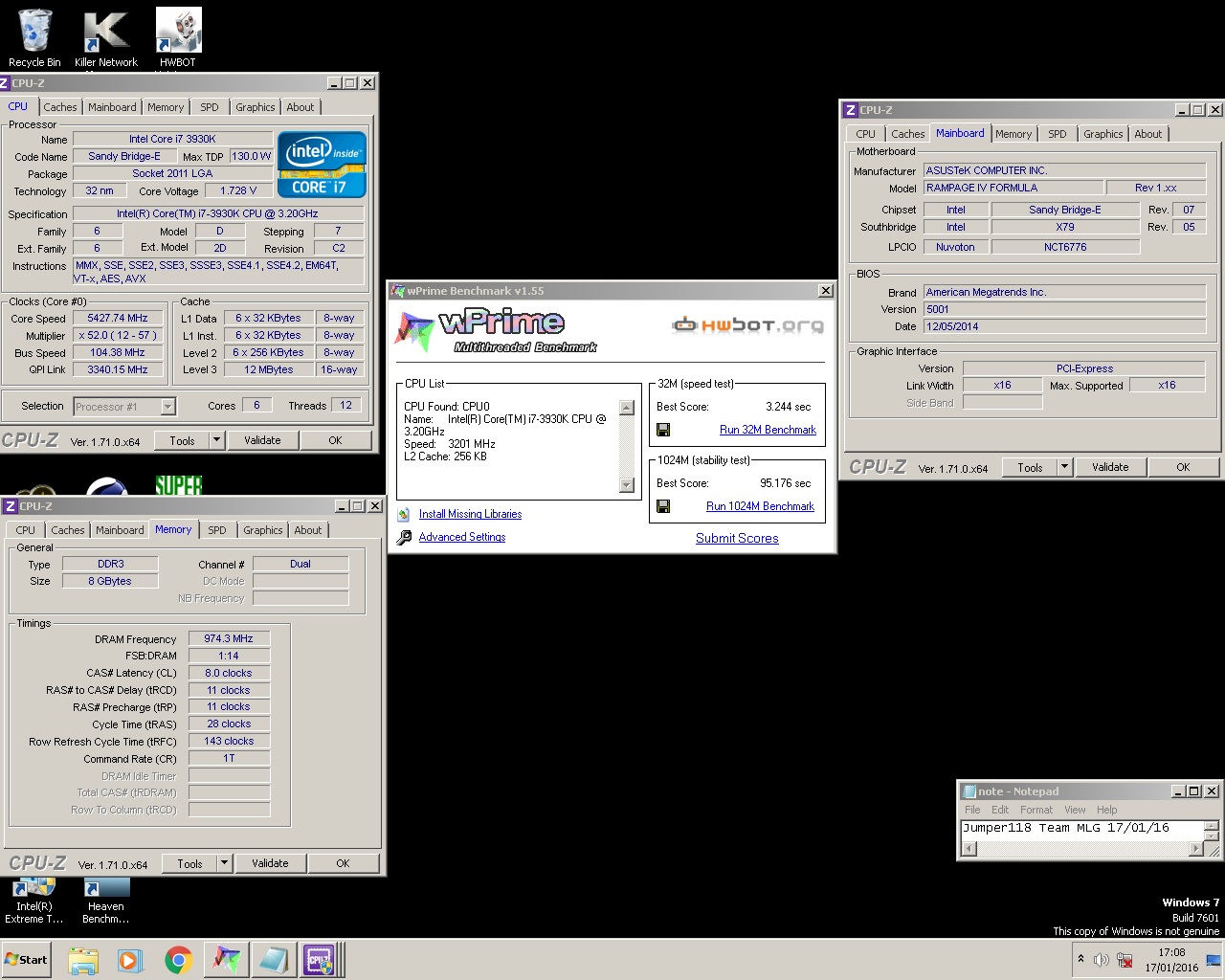1225x980 pixels.
Task: Select SPD tab in right CPU-Z window
Action: coord(1058,134)
